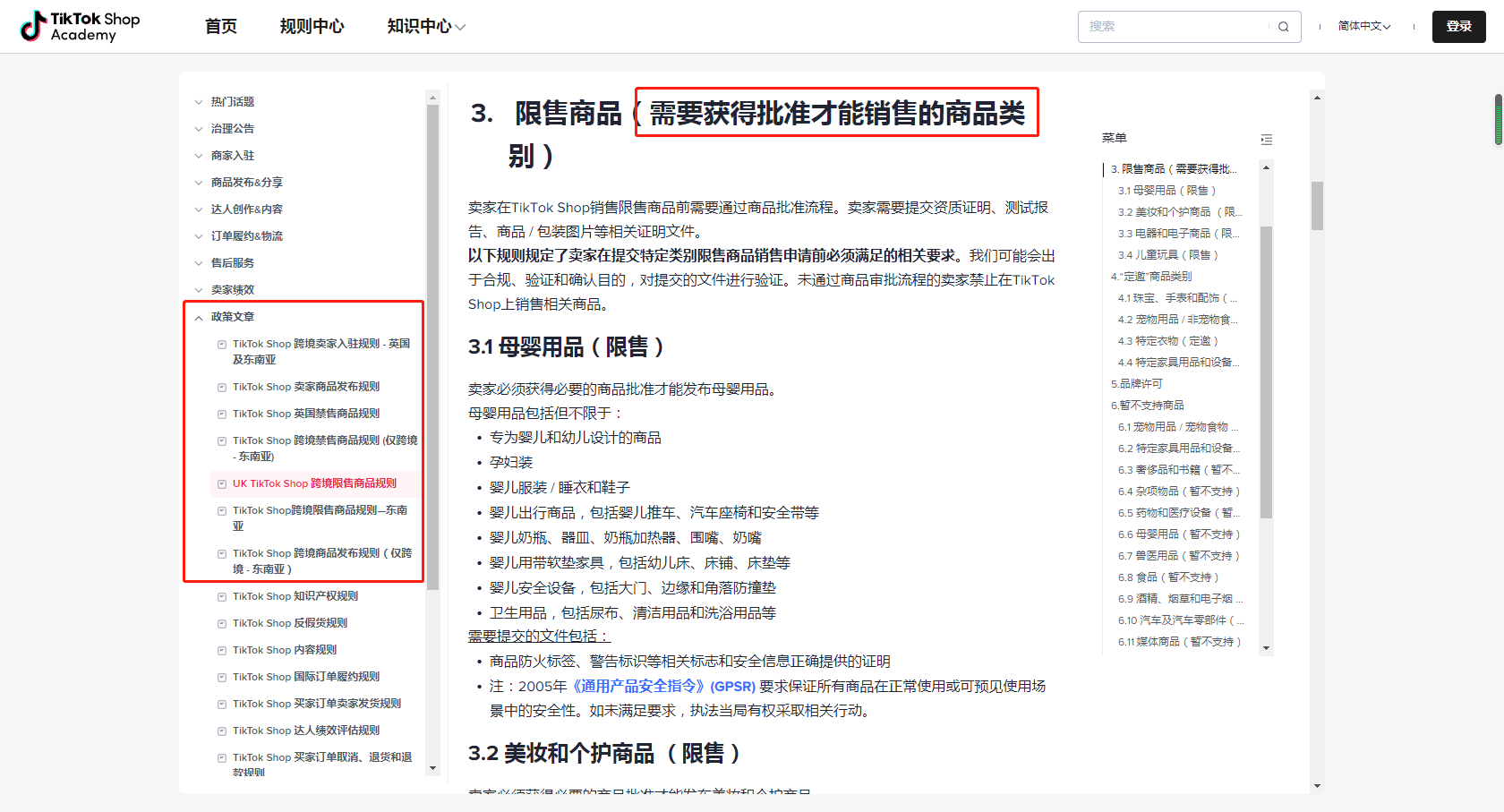Click the menu collapse icon beside 菜单
Screen dimensions: 1504x812
[x=1266, y=140]
